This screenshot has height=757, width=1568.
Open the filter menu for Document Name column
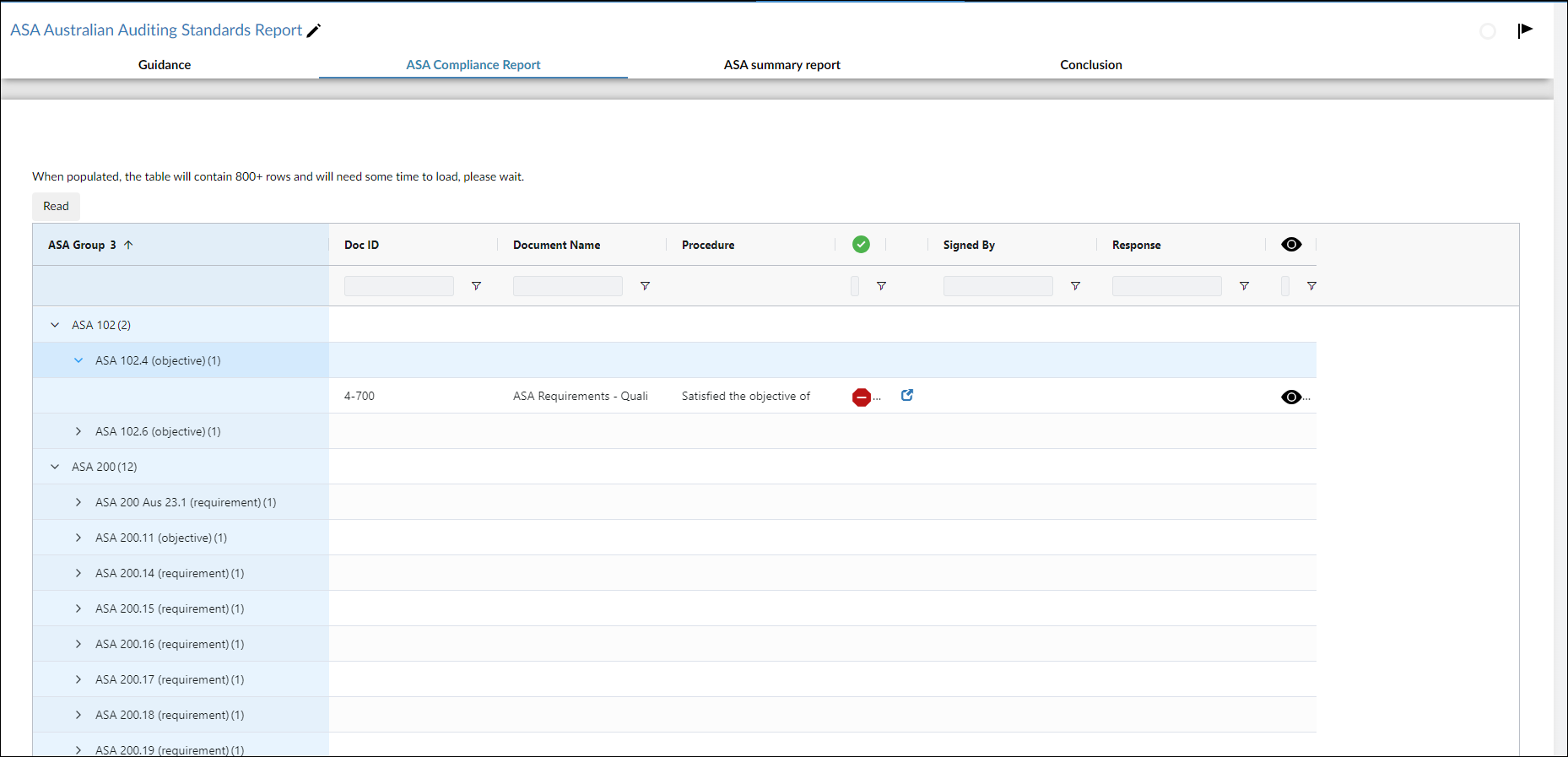(645, 286)
